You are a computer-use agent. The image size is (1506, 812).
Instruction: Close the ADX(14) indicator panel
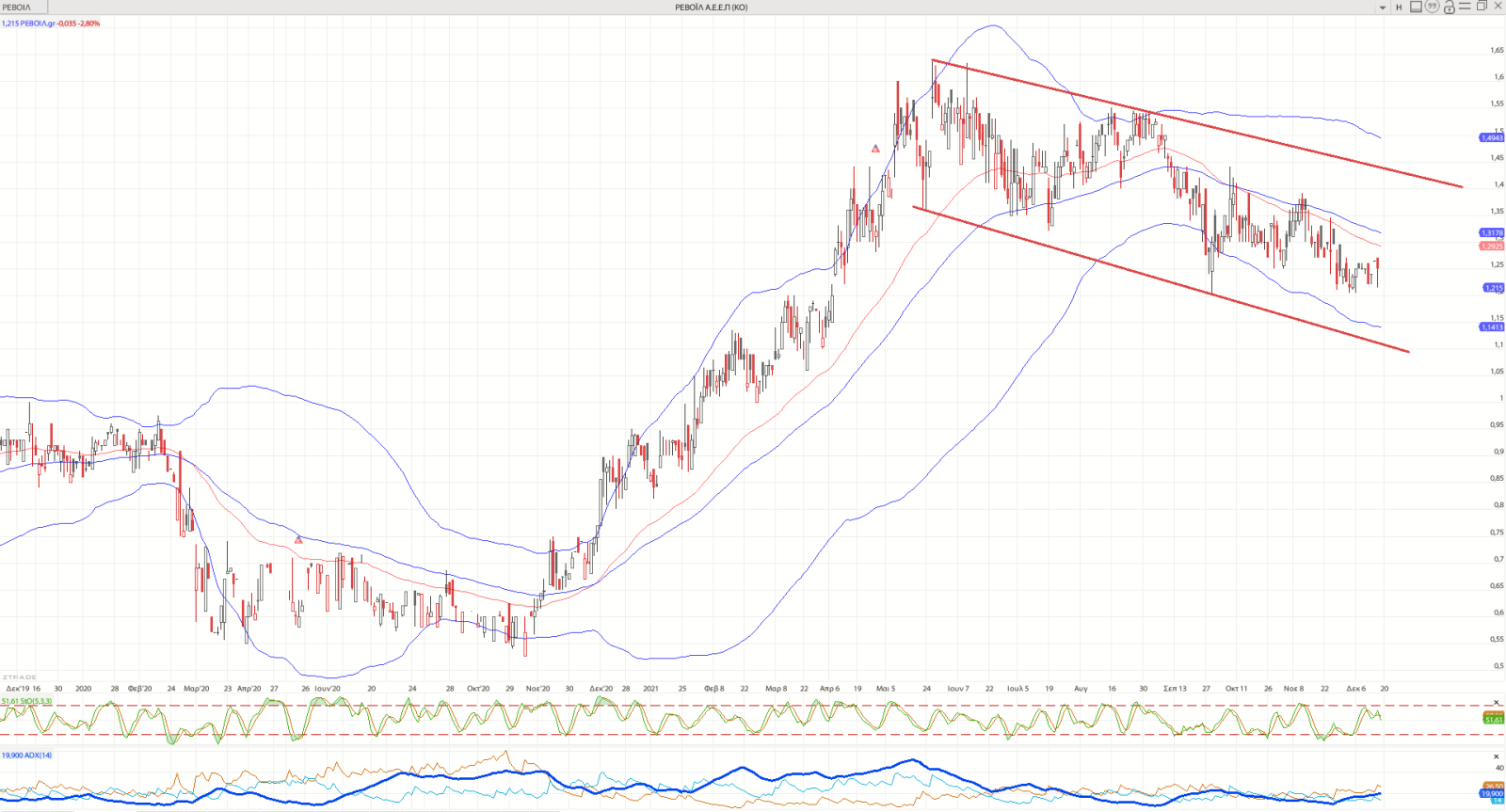click(1497, 756)
